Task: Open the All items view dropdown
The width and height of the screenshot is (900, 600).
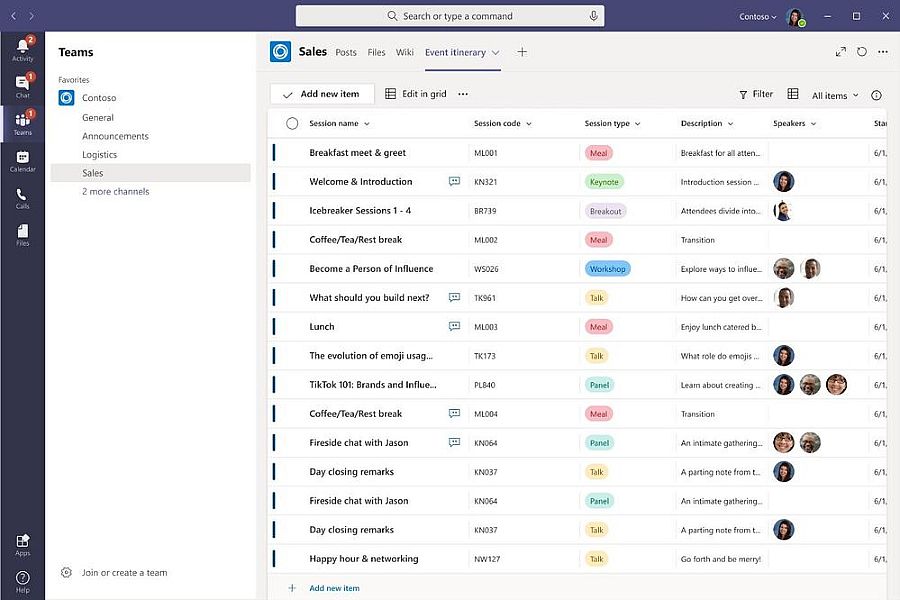Action: 835,96
